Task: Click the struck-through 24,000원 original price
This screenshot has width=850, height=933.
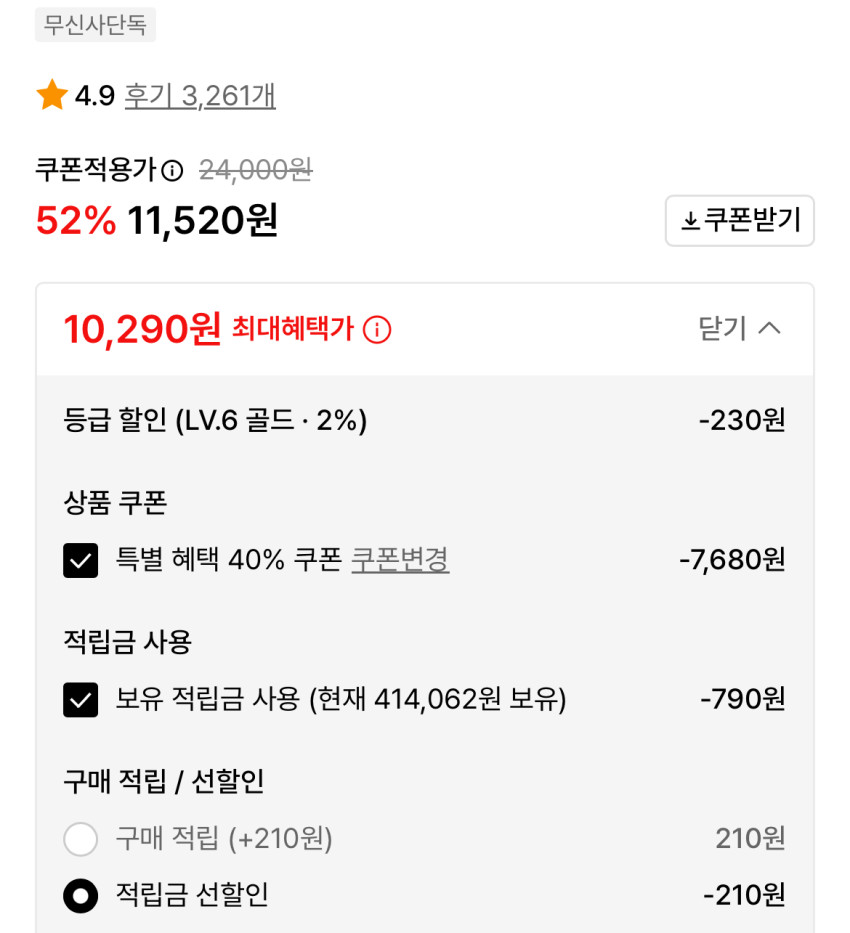Action: tap(256, 171)
